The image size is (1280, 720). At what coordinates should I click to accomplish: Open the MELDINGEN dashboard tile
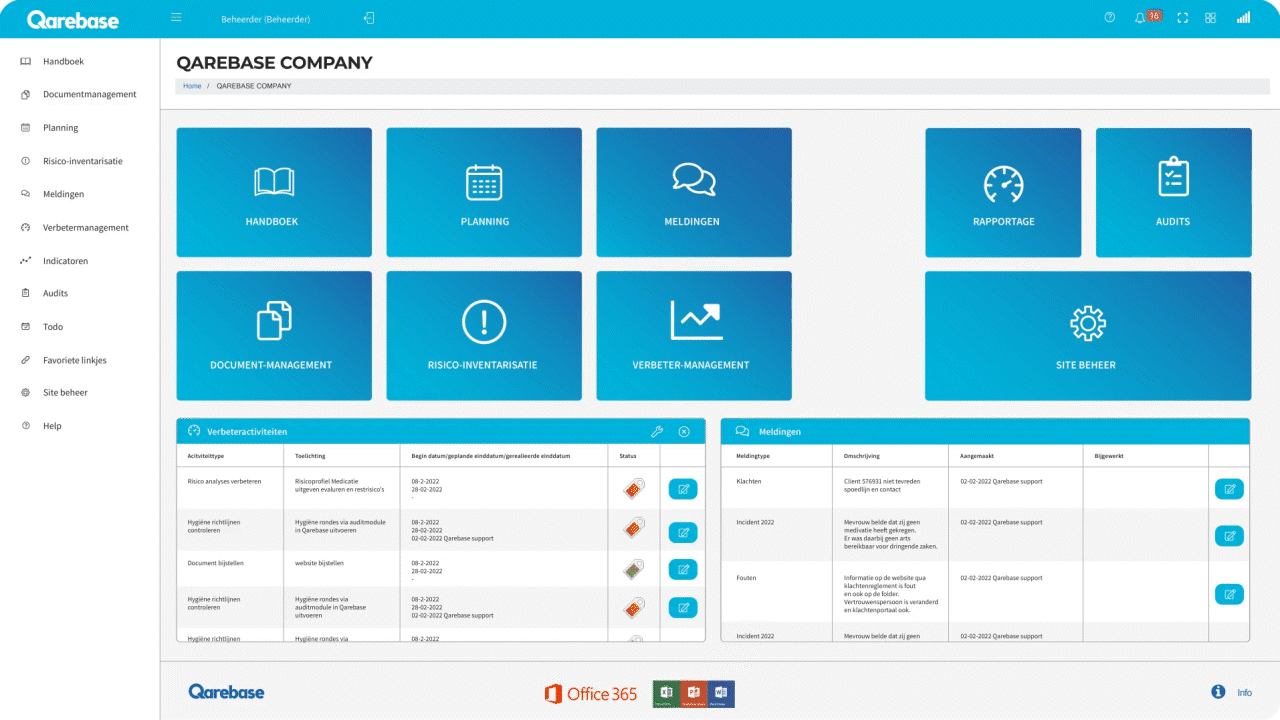(694, 192)
